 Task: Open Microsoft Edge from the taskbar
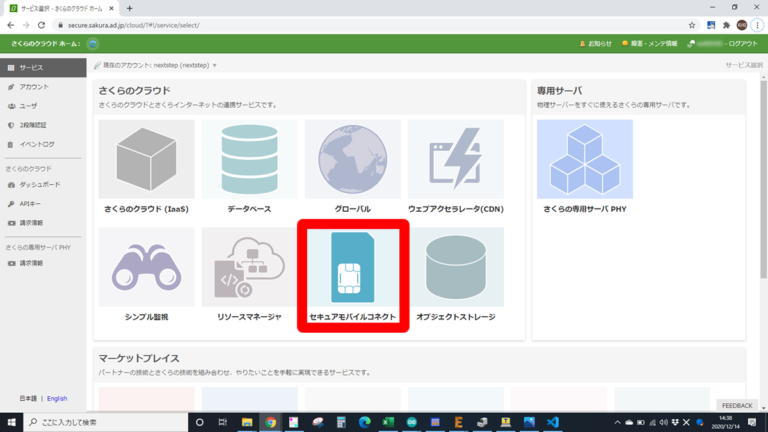364,422
